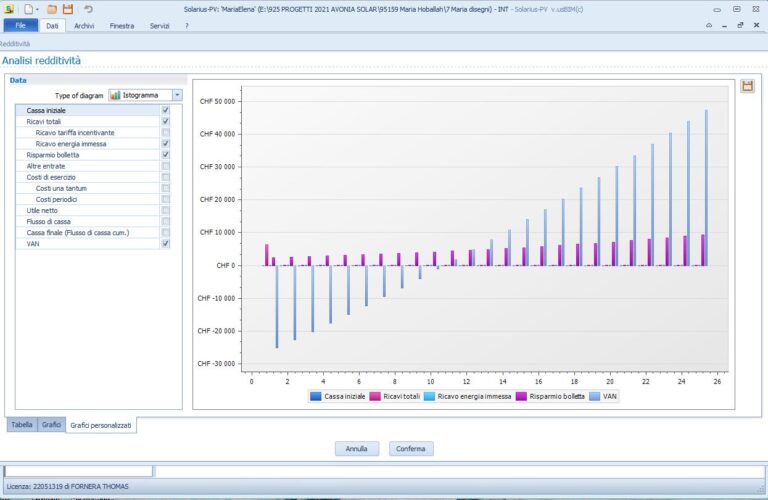This screenshot has width=768, height=500.
Task: Switch to the Dati ribbon tab
Action: [52, 26]
